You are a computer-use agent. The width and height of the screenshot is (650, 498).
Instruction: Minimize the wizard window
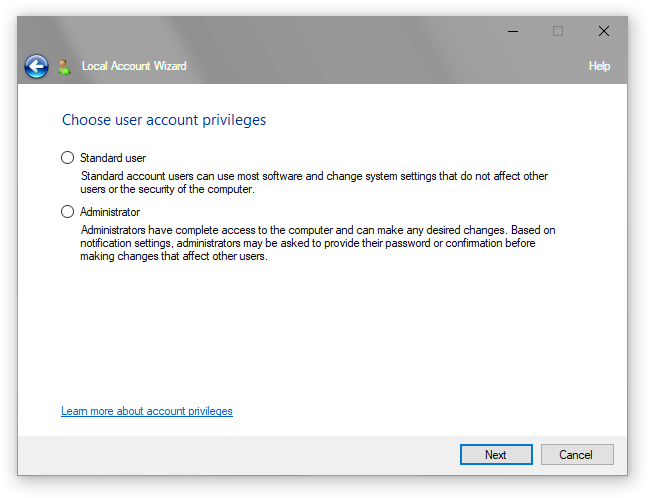(x=512, y=31)
